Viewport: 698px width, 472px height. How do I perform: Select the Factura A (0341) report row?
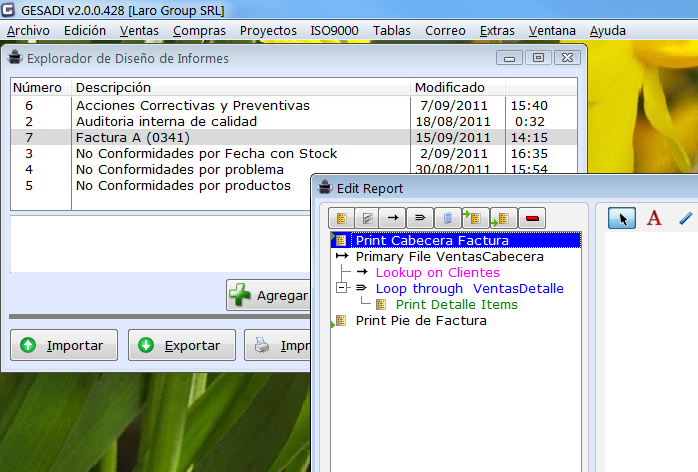(x=294, y=138)
